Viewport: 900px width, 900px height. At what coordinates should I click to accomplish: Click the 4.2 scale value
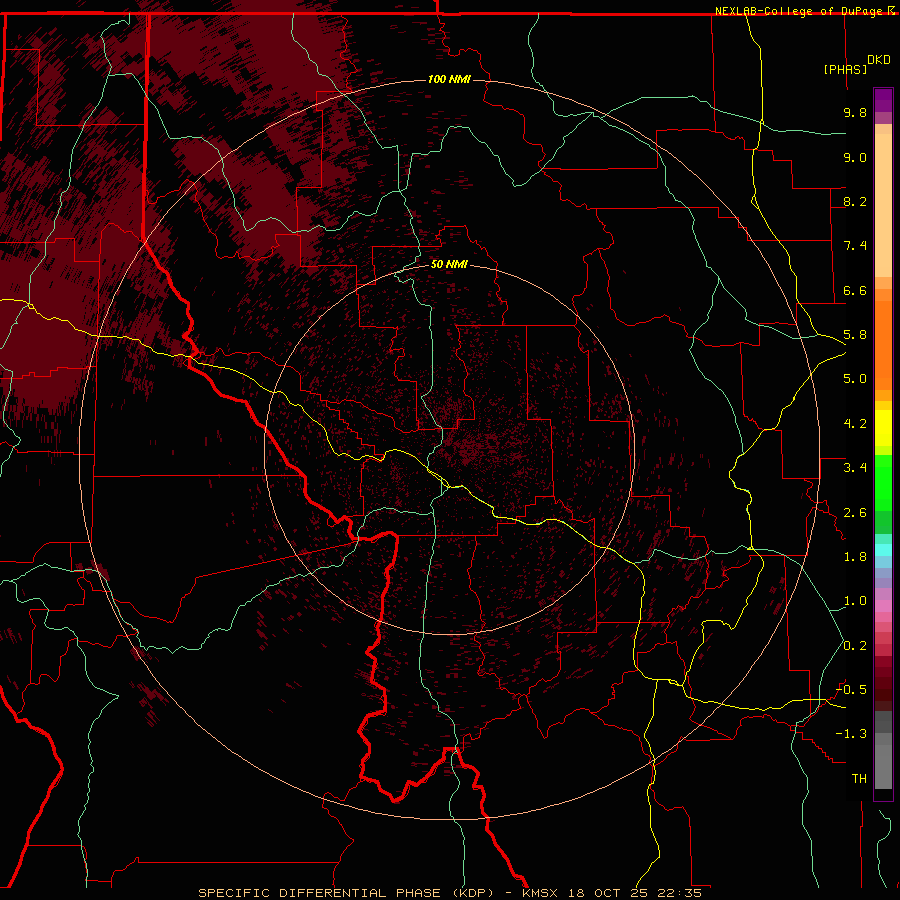coord(855,424)
